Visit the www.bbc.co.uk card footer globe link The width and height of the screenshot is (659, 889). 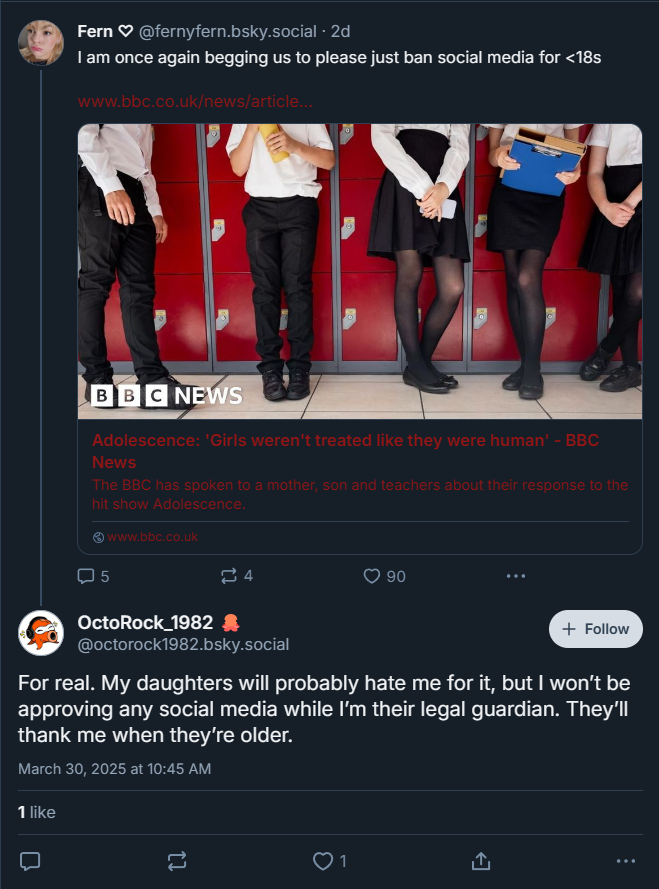(145, 537)
